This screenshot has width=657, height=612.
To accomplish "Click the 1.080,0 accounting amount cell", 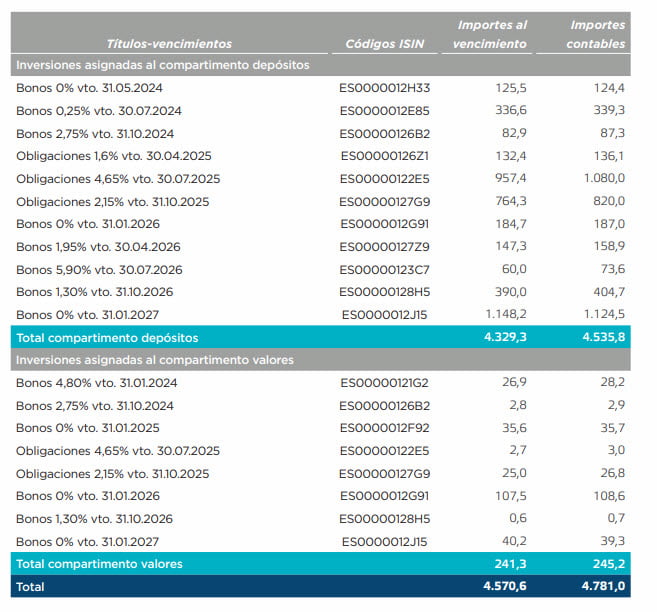I will [x=602, y=179].
